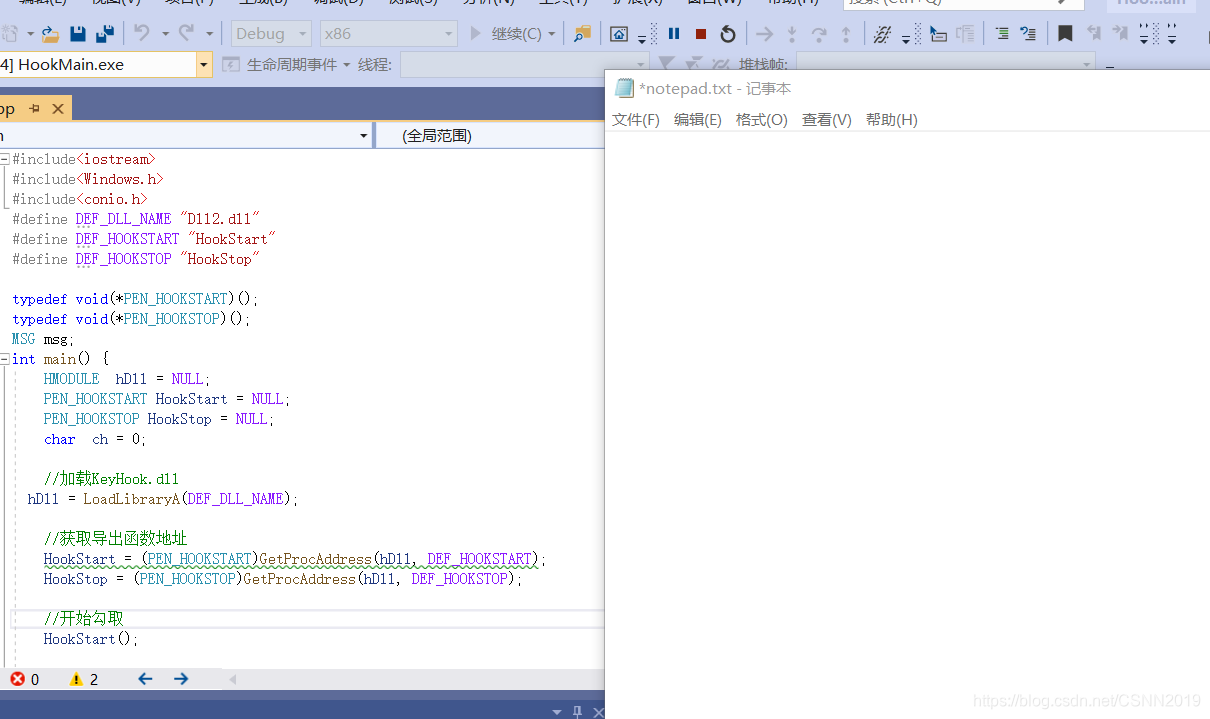Click the 'char ch = 0;' code line
Image resolution: width=1210 pixels, height=719 pixels.
coord(95,439)
